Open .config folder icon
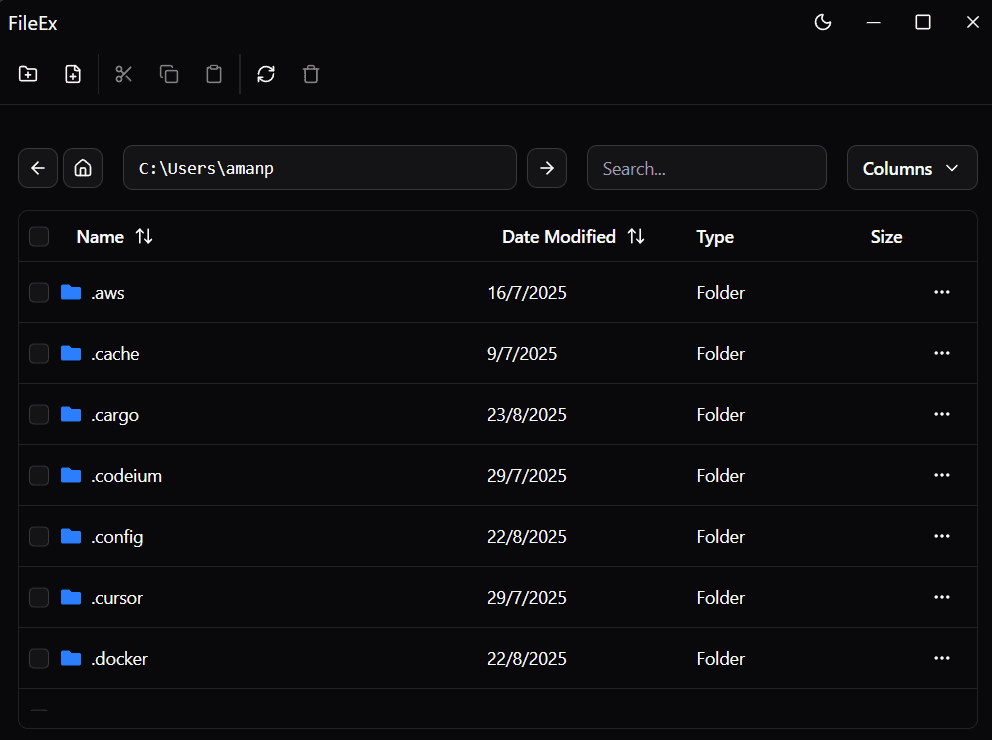Viewport: 992px width, 740px height. pos(71,536)
